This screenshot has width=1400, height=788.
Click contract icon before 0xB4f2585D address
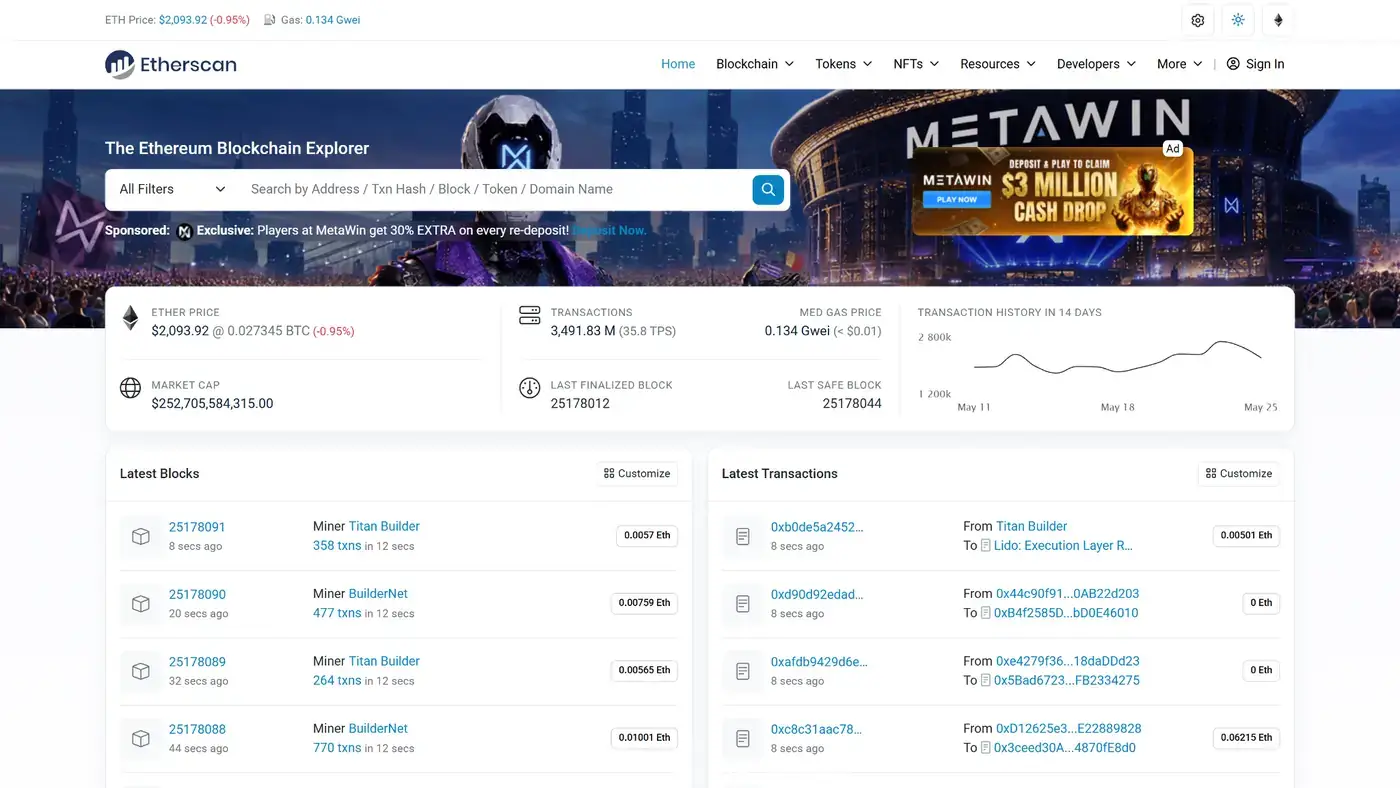pos(986,613)
